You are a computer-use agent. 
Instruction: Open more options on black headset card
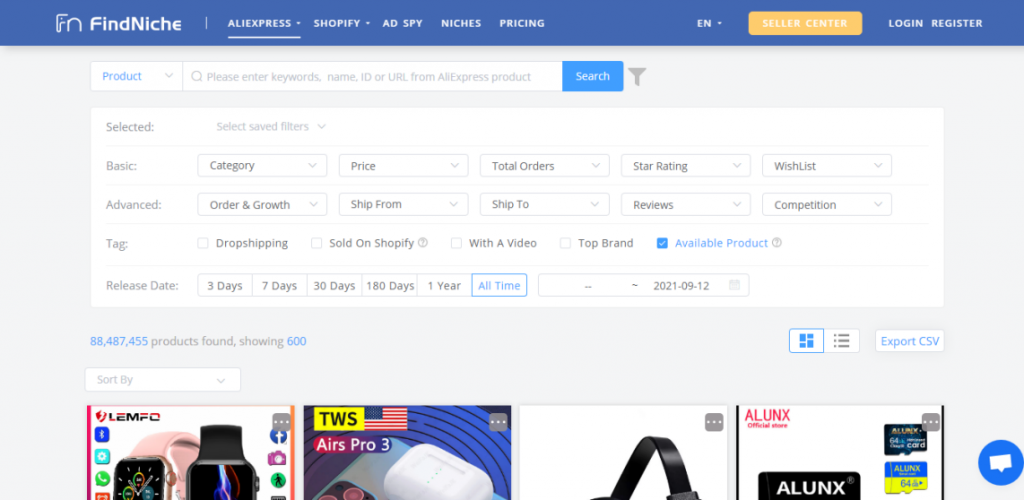pyautogui.click(x=714, y=422)
